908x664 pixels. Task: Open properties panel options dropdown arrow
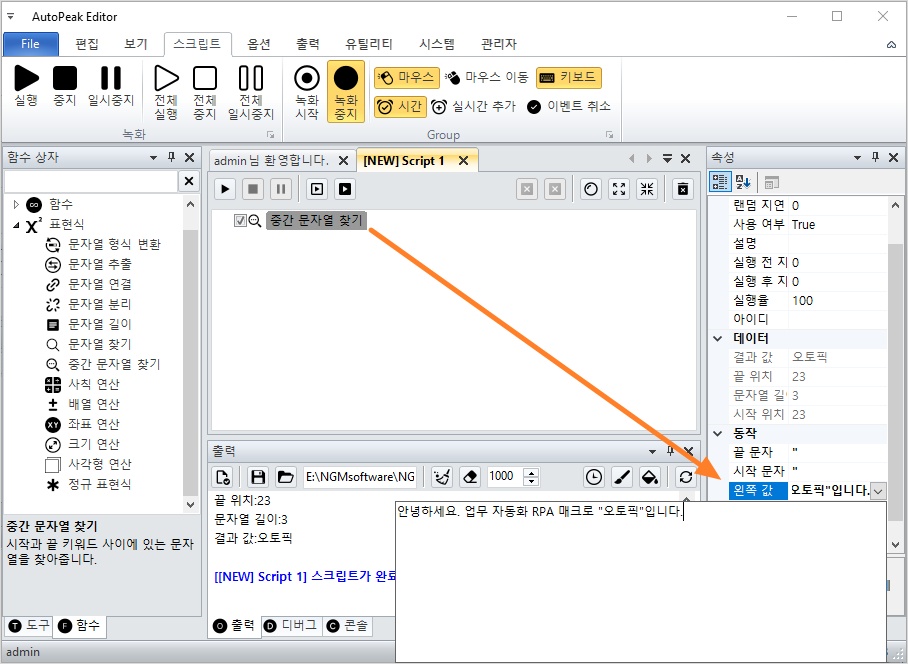click(857, 158)
